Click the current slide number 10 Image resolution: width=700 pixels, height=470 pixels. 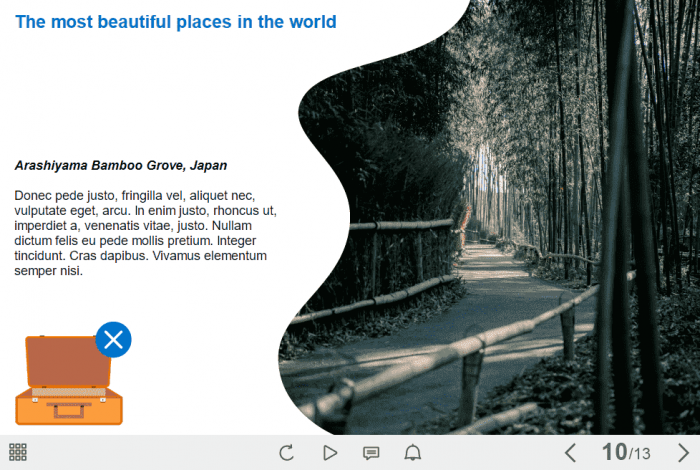click(613, 453)
